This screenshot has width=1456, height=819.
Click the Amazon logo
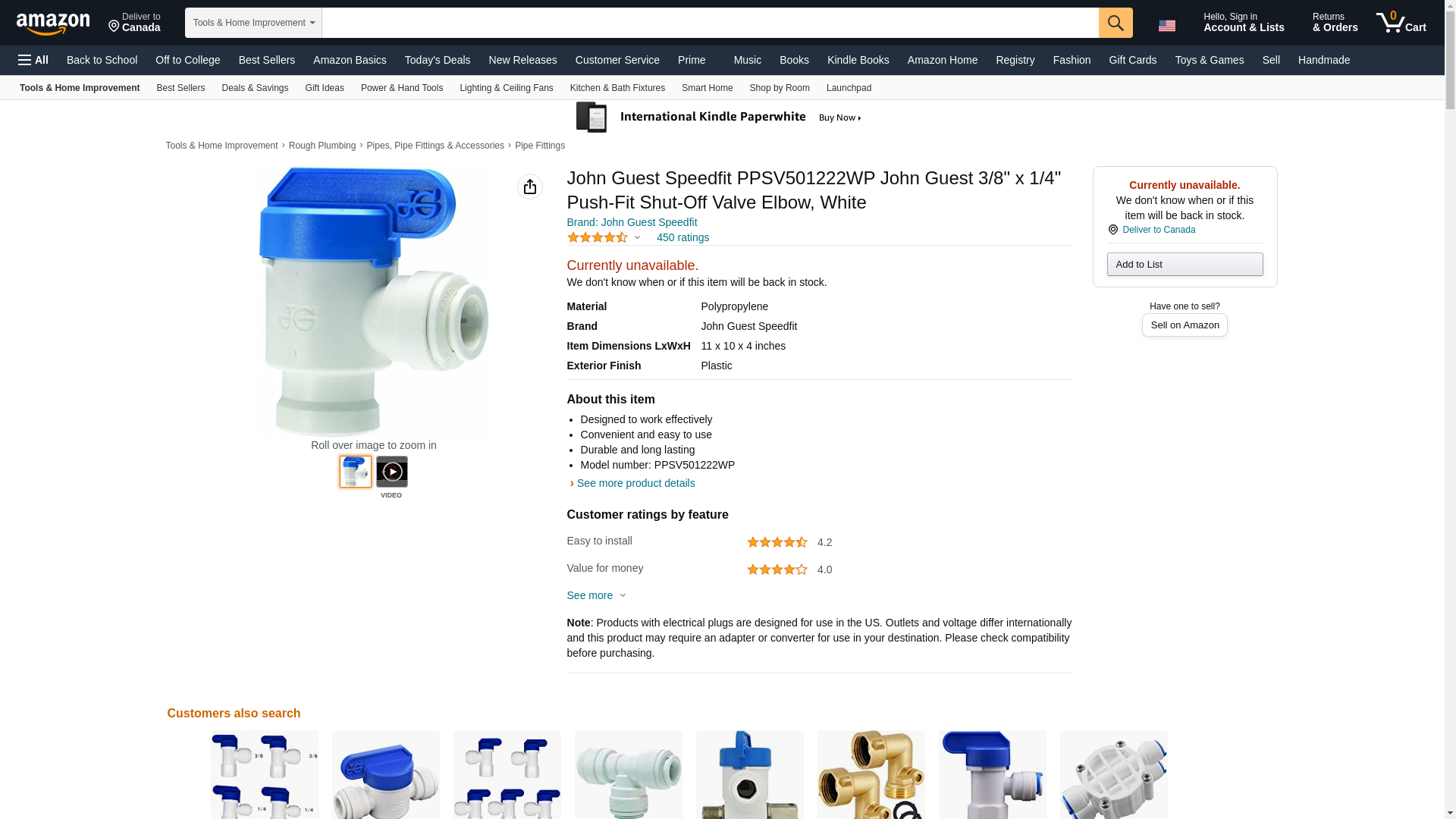click(x=53, y=24)
